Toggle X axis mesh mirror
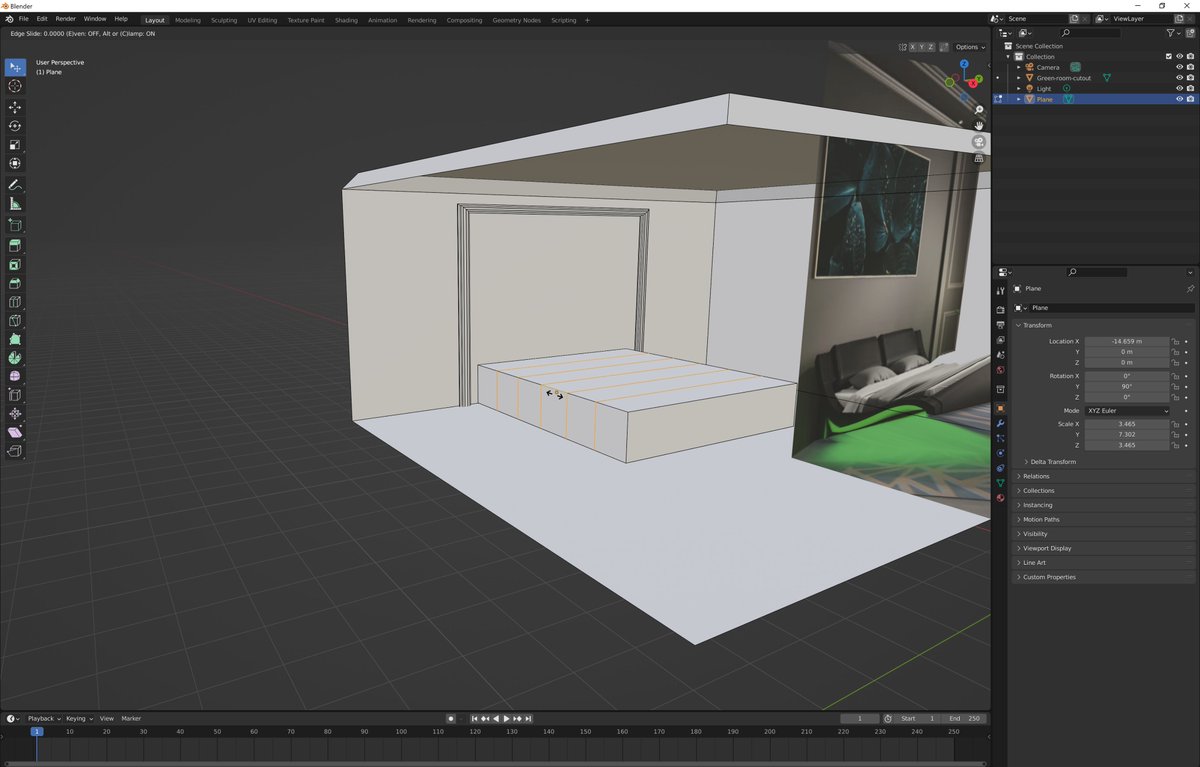Screen dimensions: 1200x767 click(912, 47)
